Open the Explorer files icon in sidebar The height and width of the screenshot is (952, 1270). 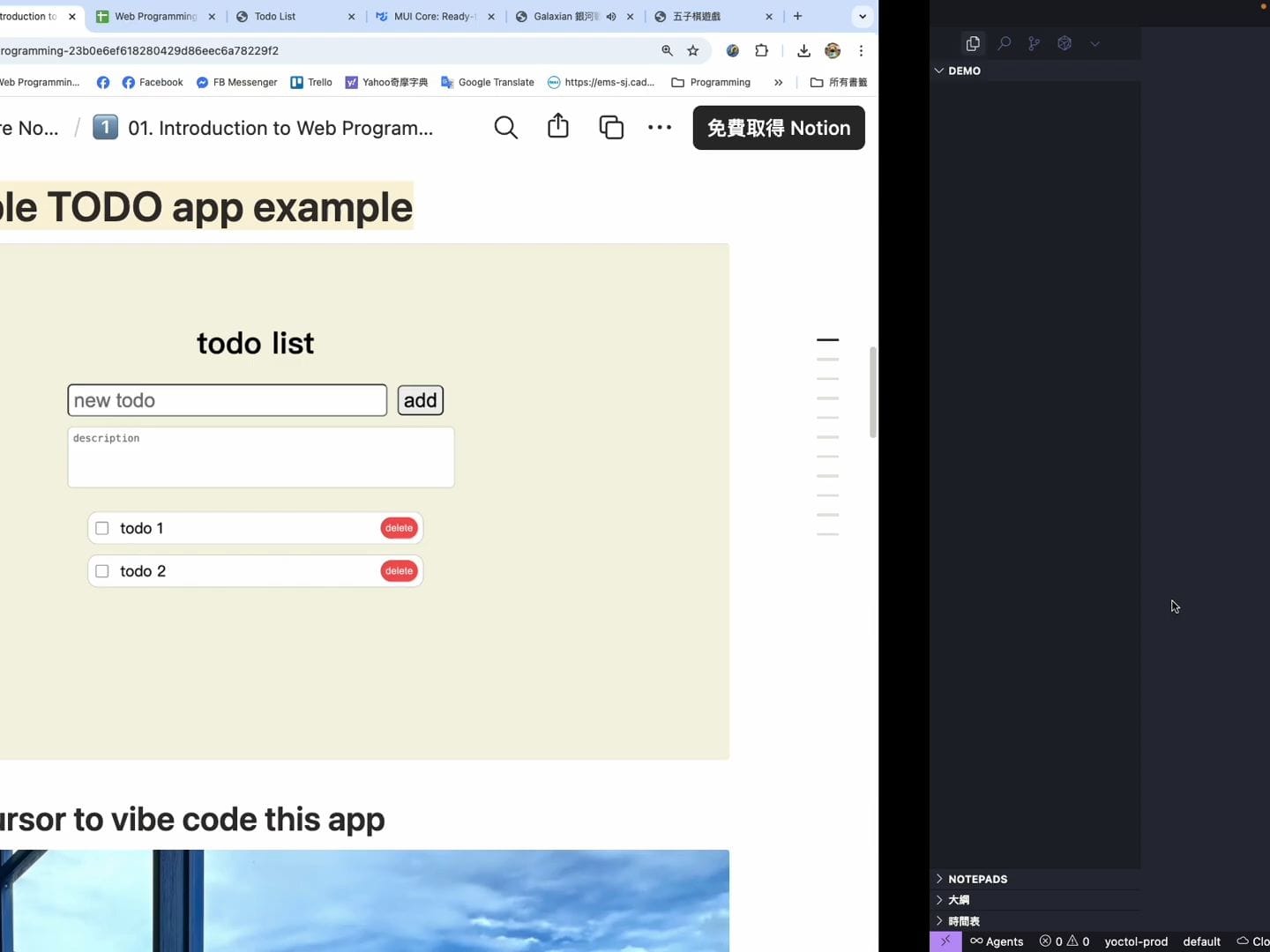coord(973,43)
